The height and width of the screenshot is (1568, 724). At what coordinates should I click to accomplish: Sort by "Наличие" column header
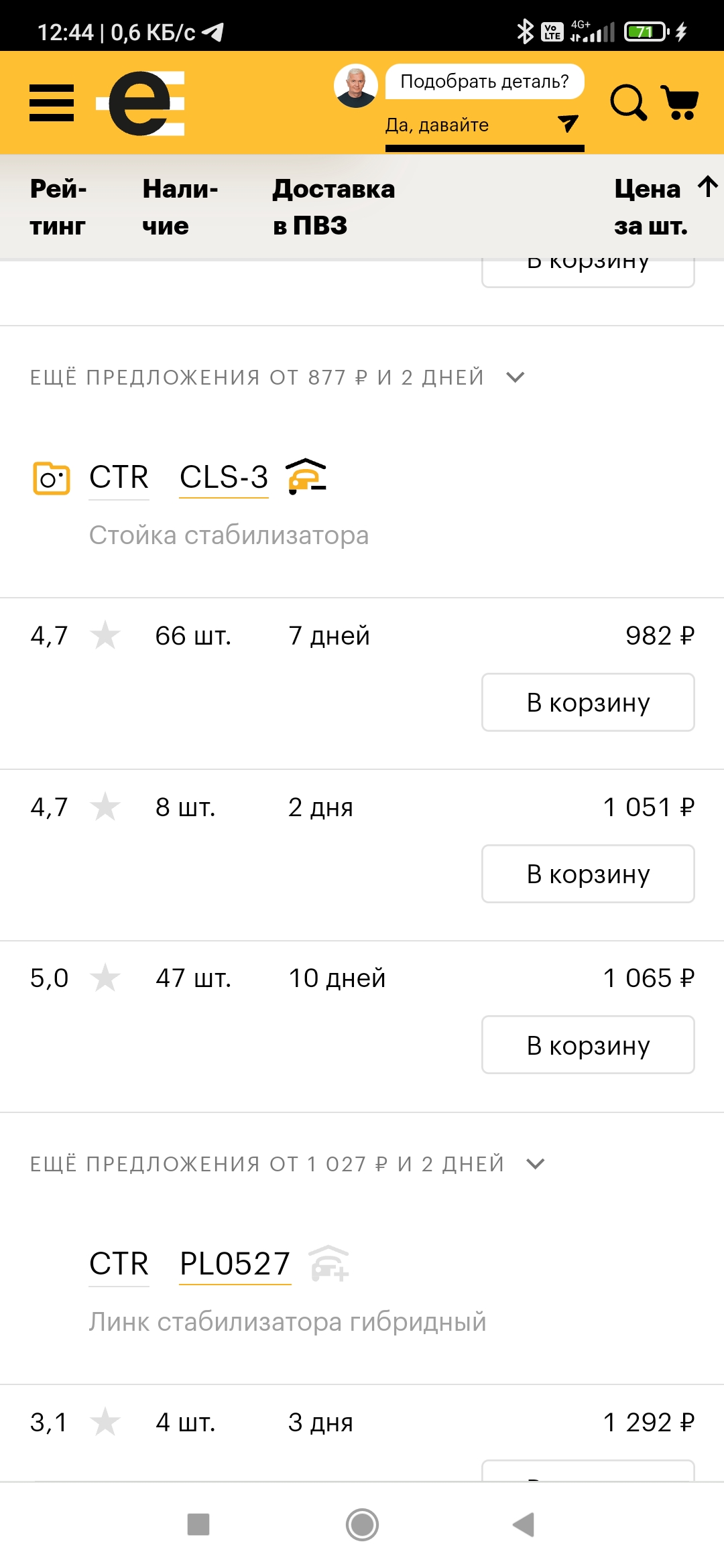click(x=180, y=207)
